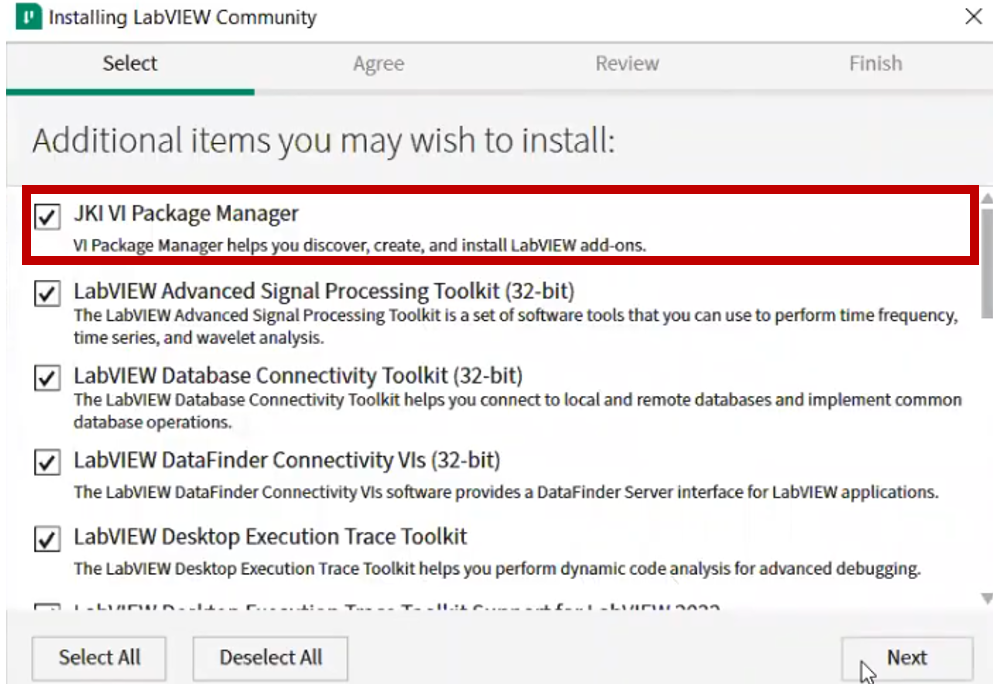Click the scrollbar down arrow
This screenshot has height=684, width=993.
(x=987, y=598)
